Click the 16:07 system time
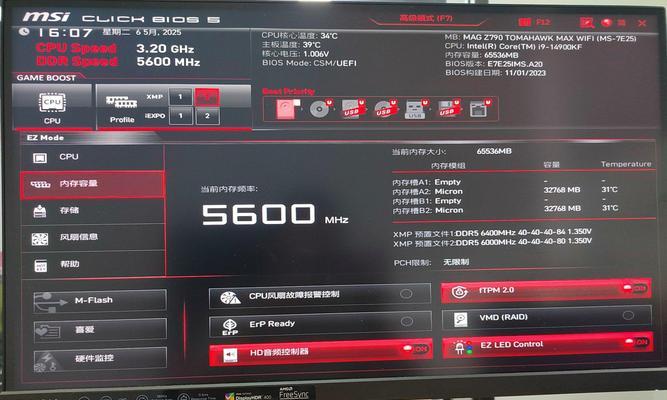The width and height of the screenshot is (667, 400). coord(65,33)
